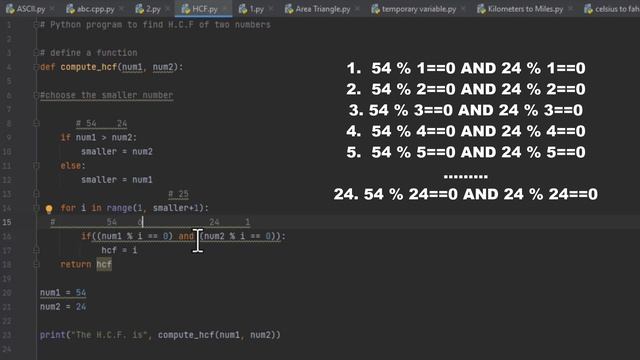
Task: Click the Area Triangle.py tab file icon
Action: (x=289, y=9)
